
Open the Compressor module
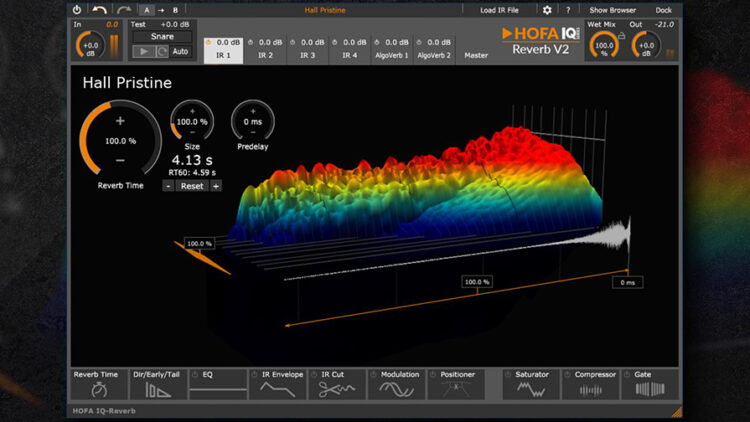(x=590, y=384)
